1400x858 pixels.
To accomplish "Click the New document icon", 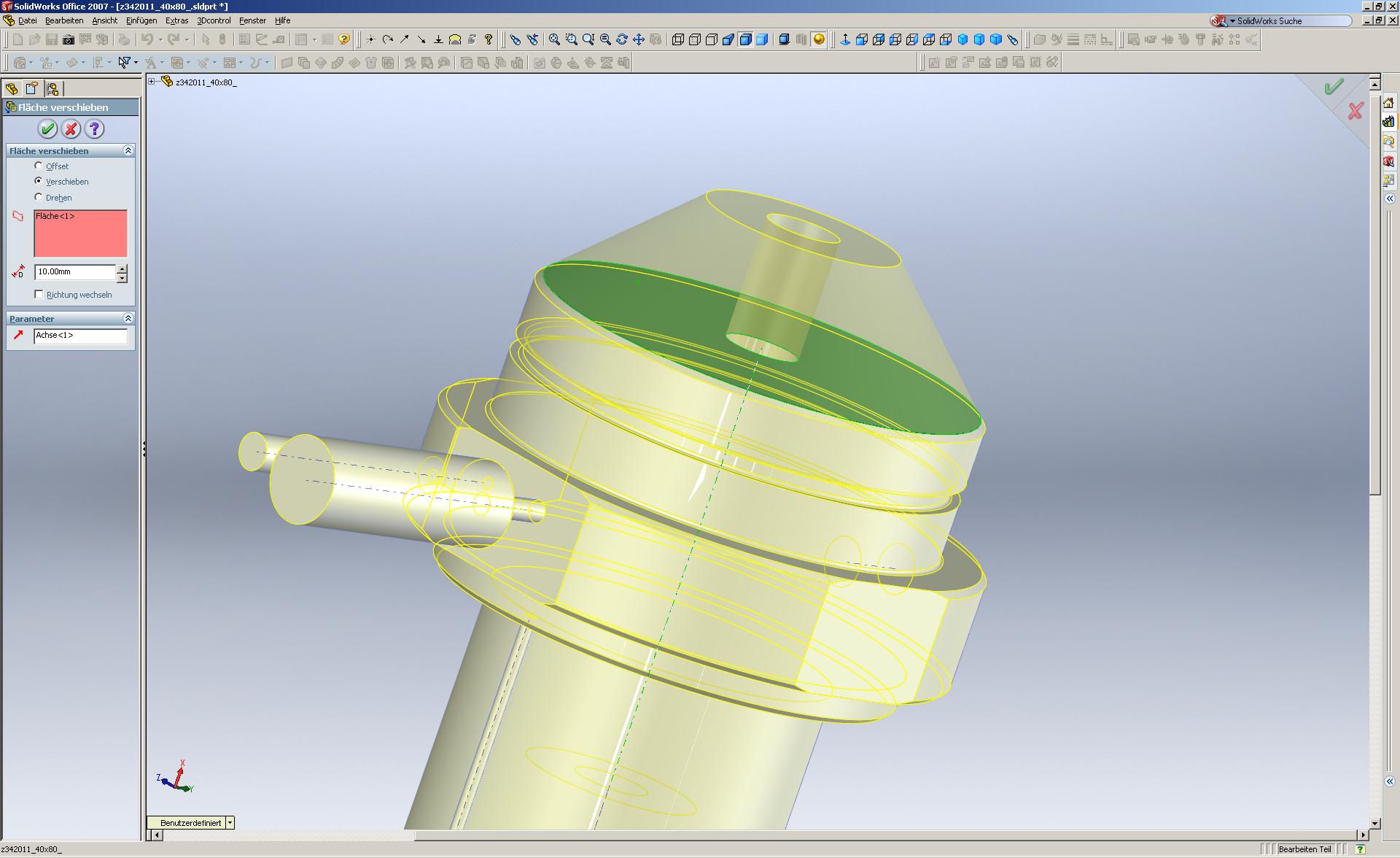I will point(17,39).
